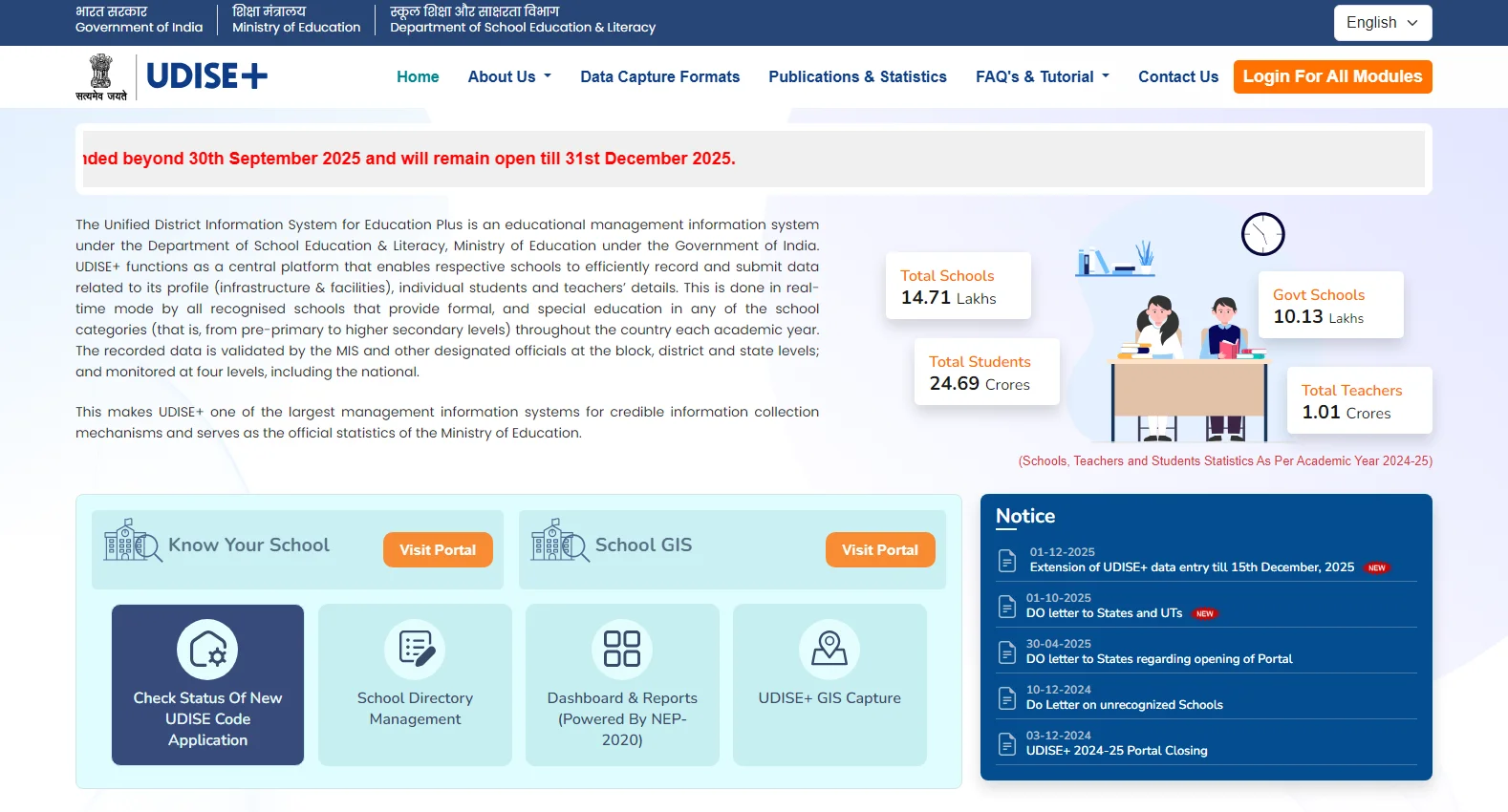The width and height of the screenshot is (1508, 812).
Task: Open the English language dropdown
Action: (1383, 23)
